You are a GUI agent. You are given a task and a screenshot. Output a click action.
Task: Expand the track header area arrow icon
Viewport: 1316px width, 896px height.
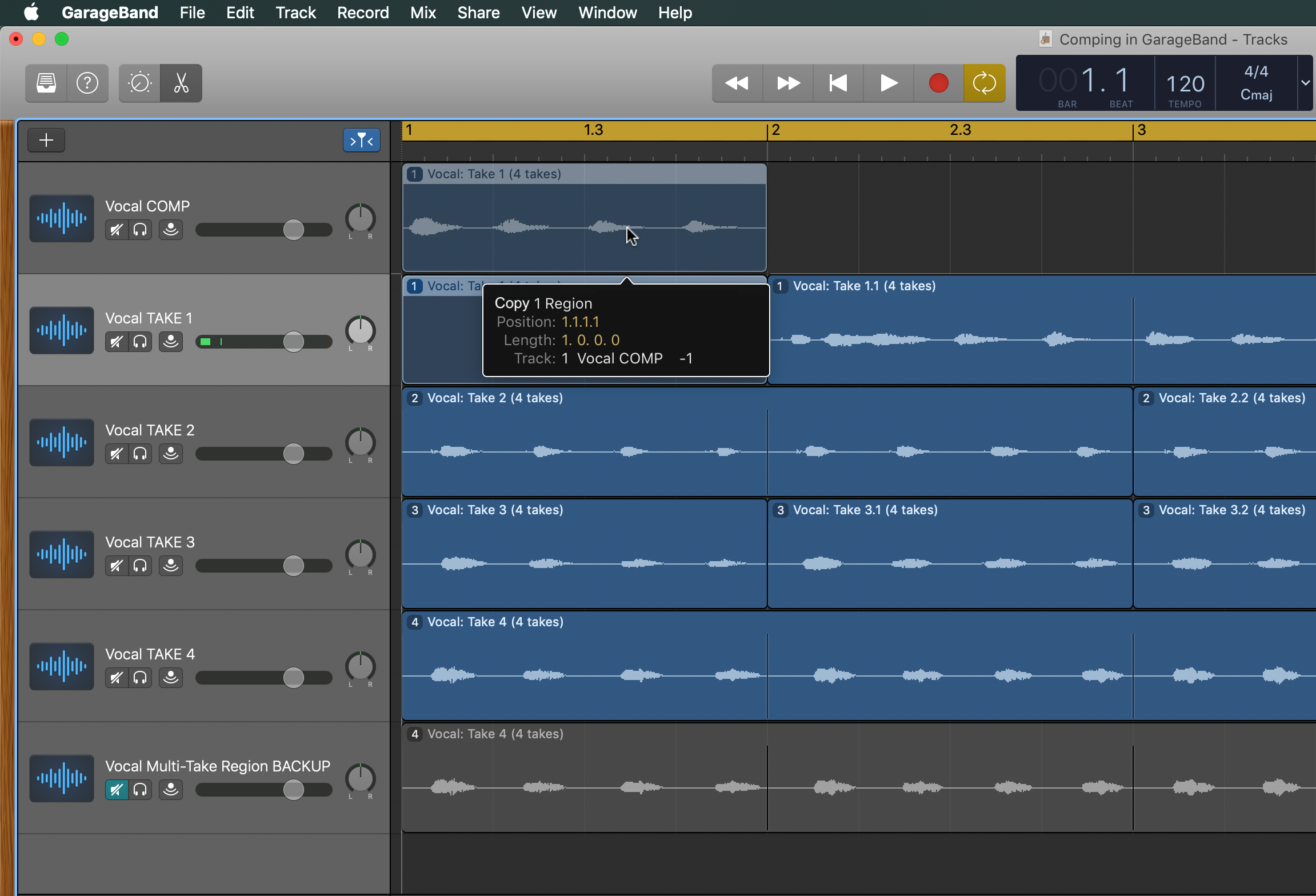[362, 141]
